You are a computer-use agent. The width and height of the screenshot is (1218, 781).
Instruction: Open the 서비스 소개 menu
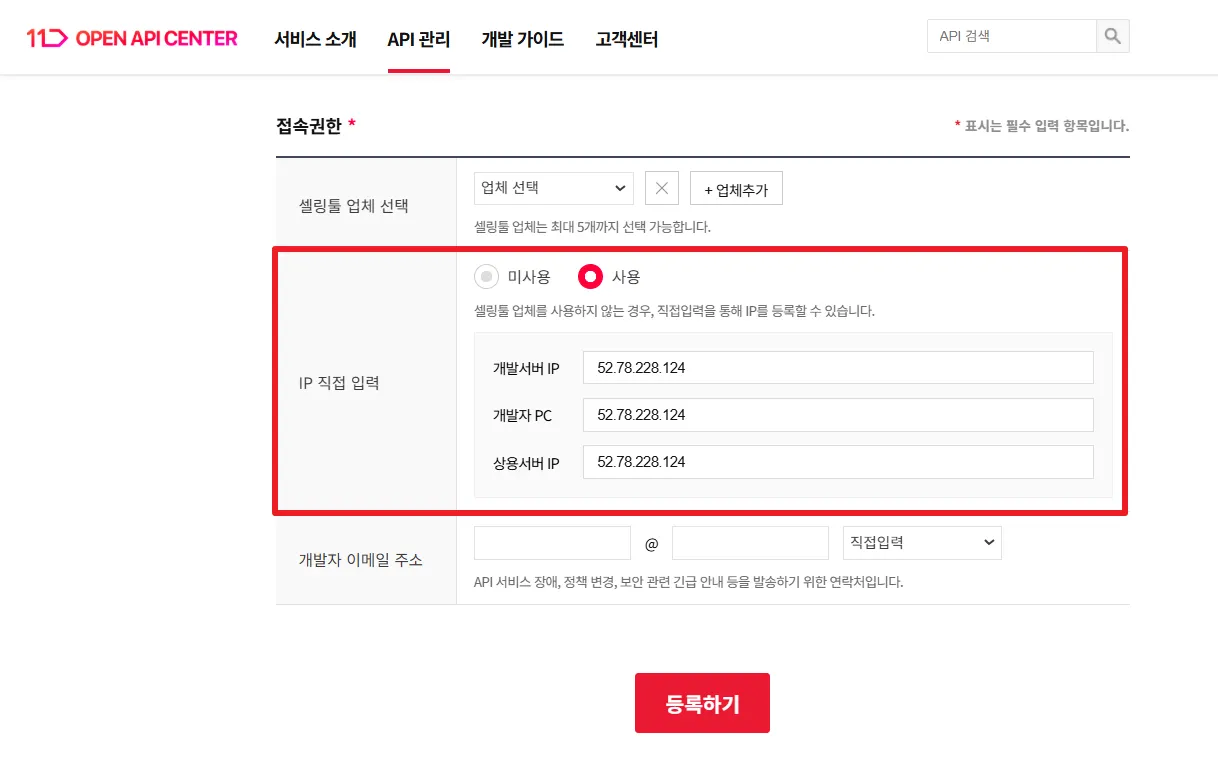pos(315,39)
